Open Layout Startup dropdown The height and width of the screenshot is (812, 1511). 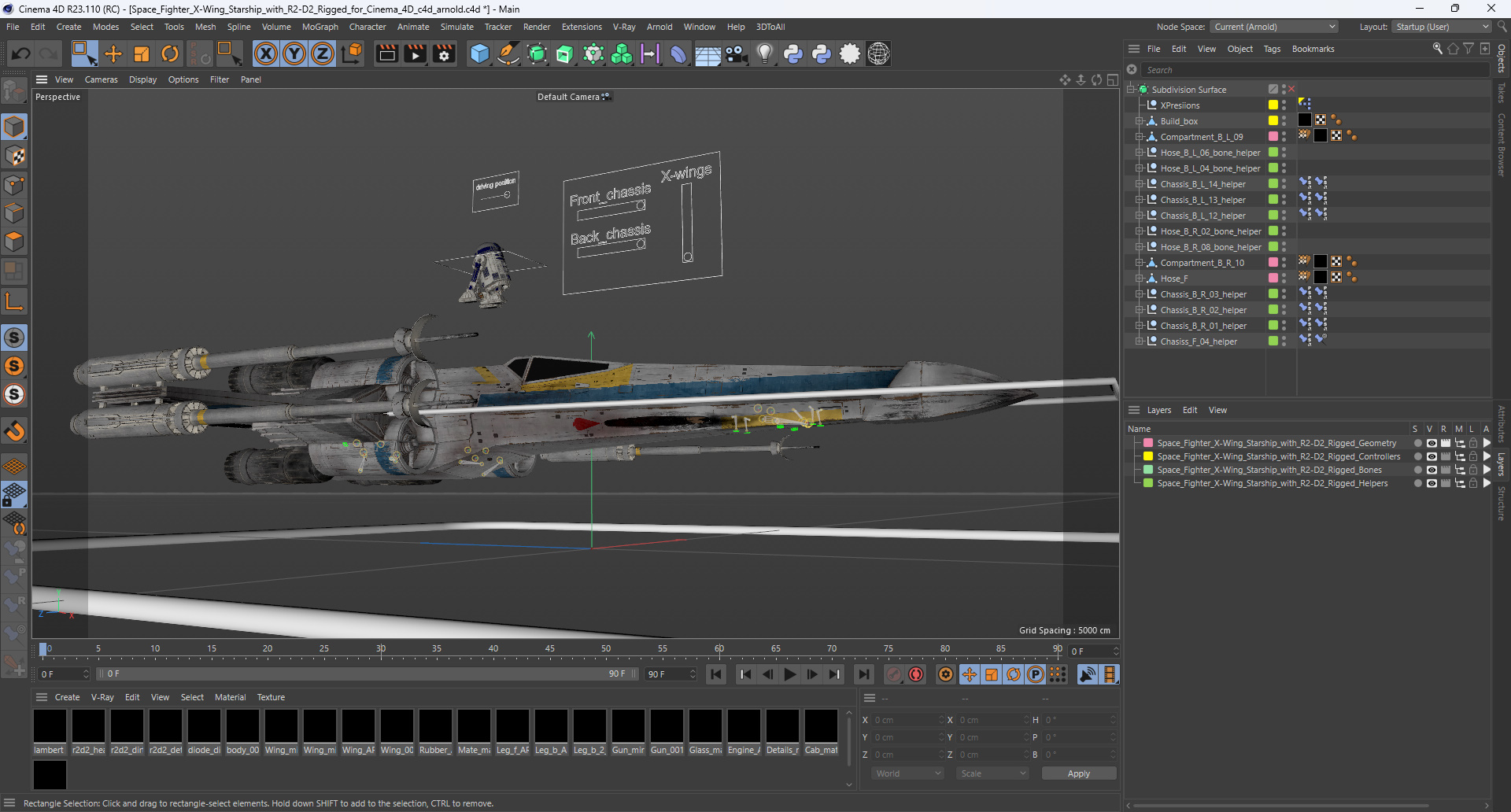tap(1442, 27)
